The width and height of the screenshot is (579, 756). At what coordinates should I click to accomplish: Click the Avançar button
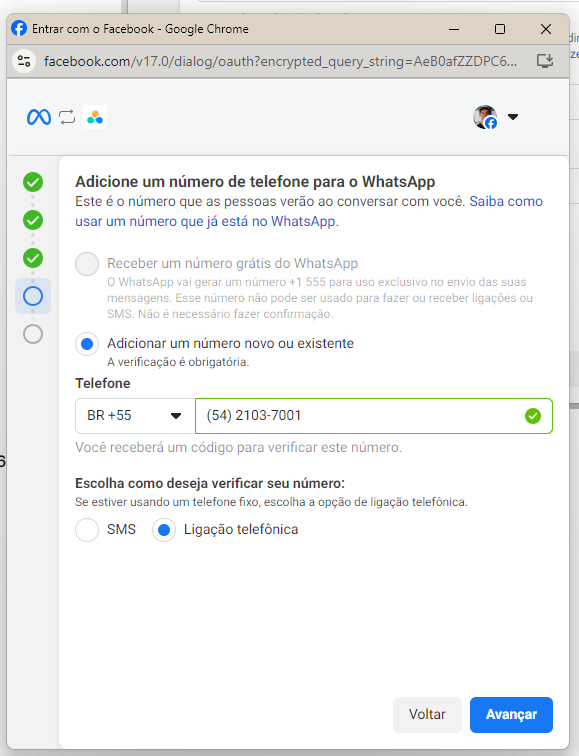coord(511,715)
